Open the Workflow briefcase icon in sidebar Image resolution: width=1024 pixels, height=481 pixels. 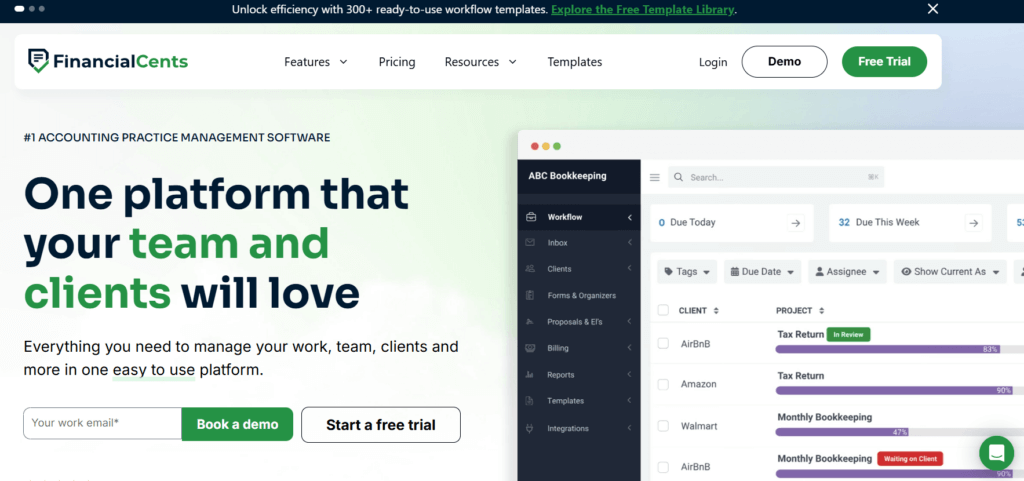(x=530, y=217)
